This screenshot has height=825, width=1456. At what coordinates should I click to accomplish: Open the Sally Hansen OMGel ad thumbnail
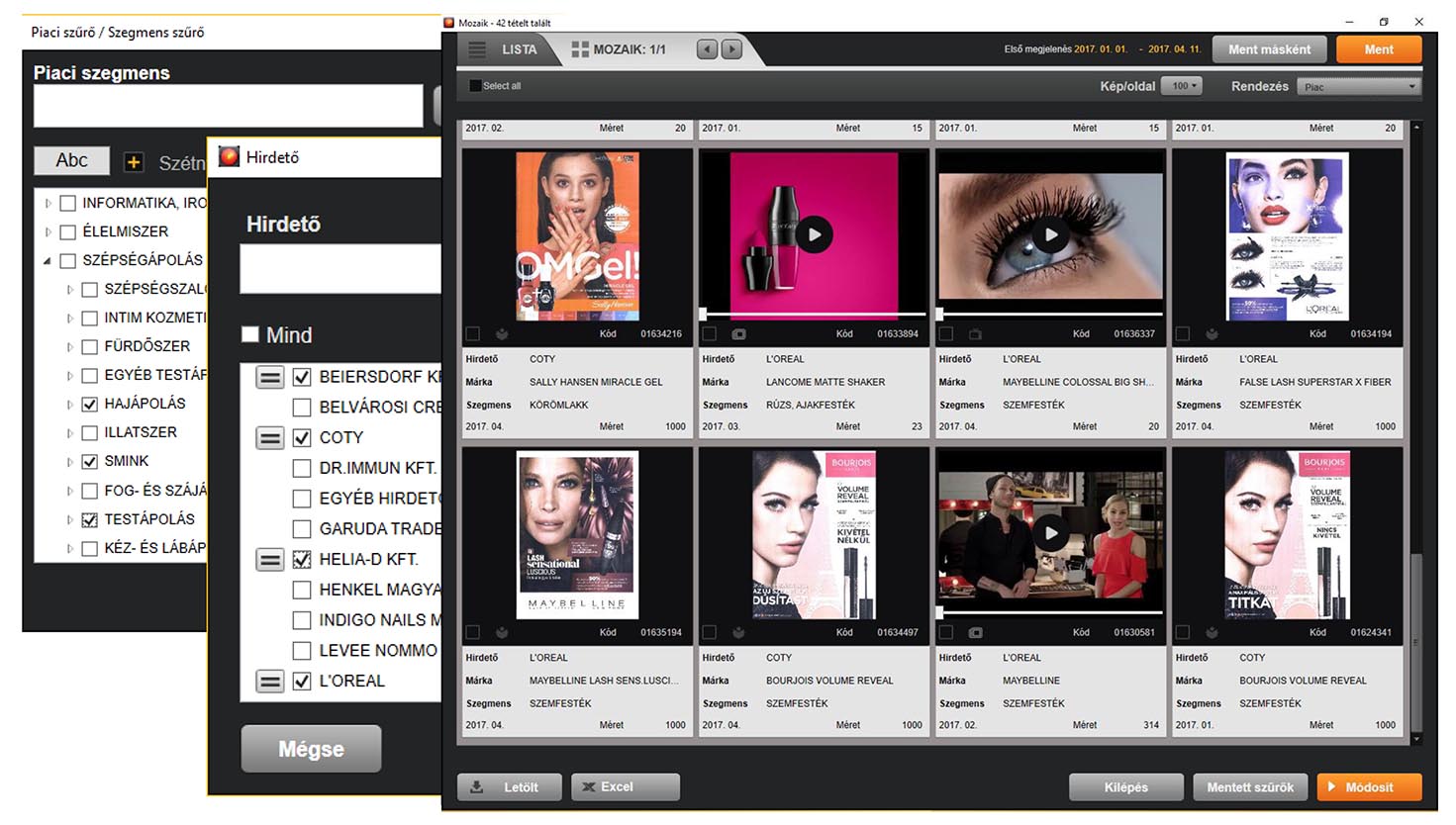pos(577,235)
